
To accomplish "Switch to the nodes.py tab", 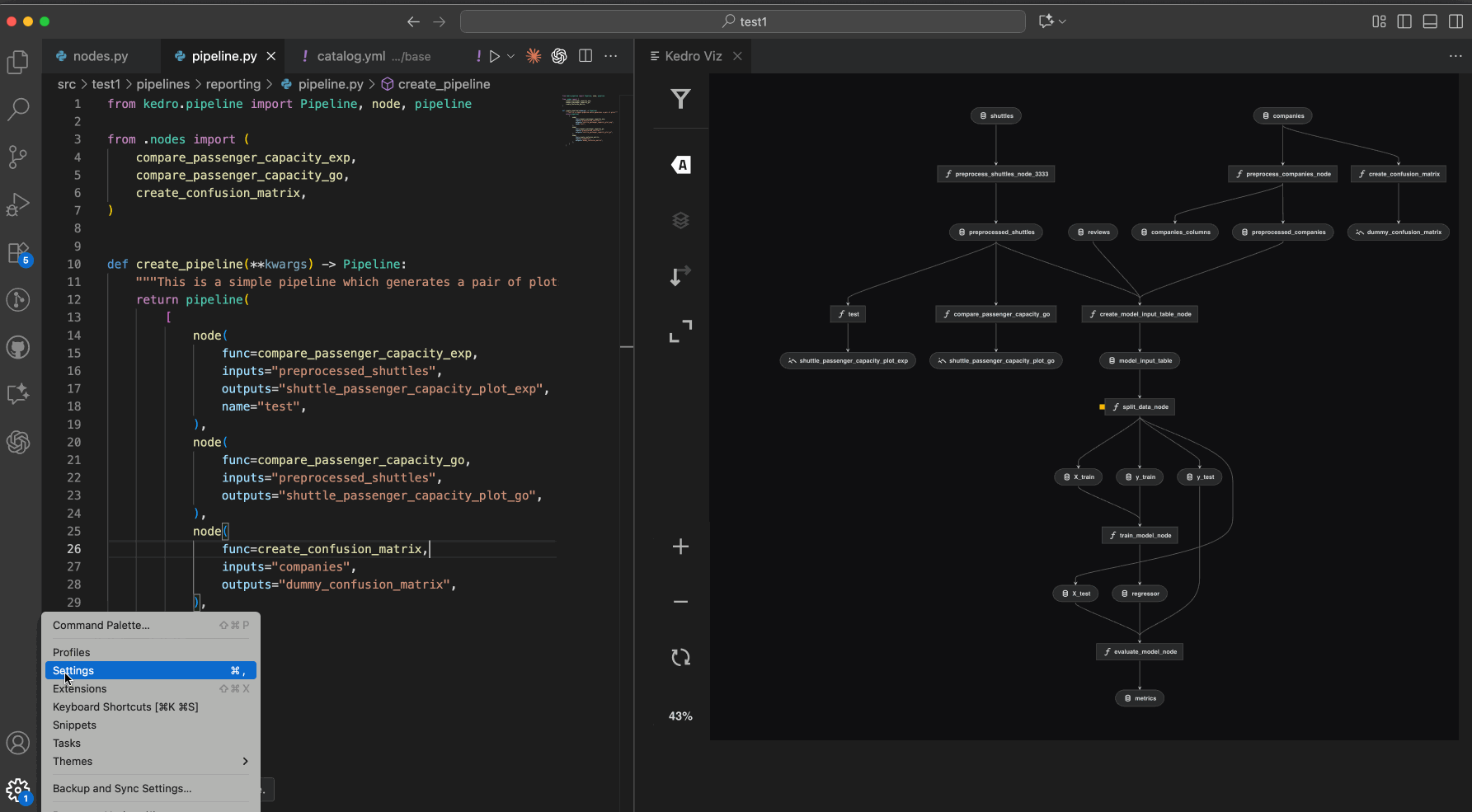I will click(x=100, y=56).
